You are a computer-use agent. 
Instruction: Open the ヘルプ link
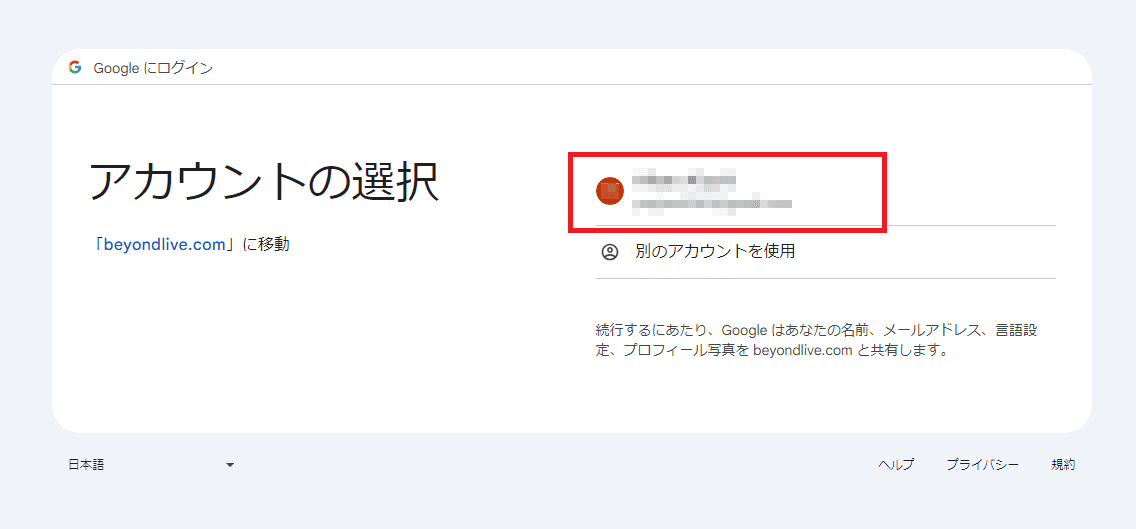[x=895, y=465]
